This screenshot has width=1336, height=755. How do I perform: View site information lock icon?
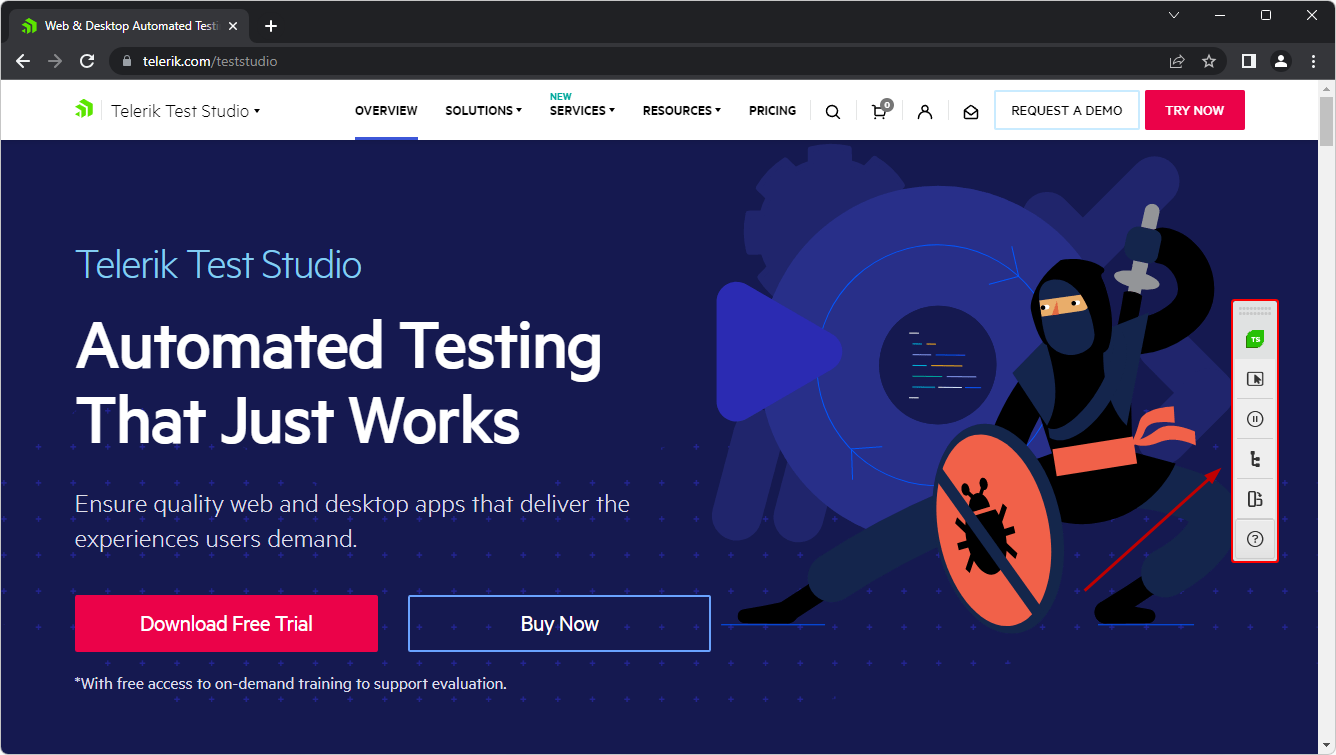(127, 61)
